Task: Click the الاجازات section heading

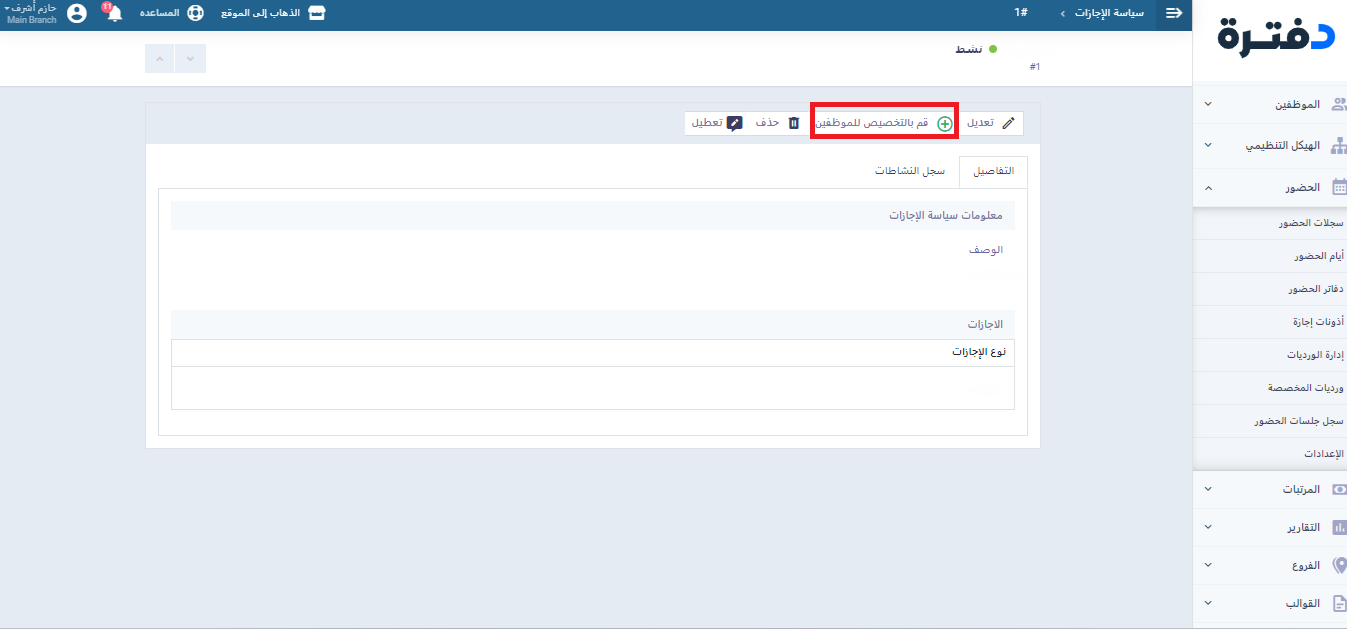Action: coord(985,325)
